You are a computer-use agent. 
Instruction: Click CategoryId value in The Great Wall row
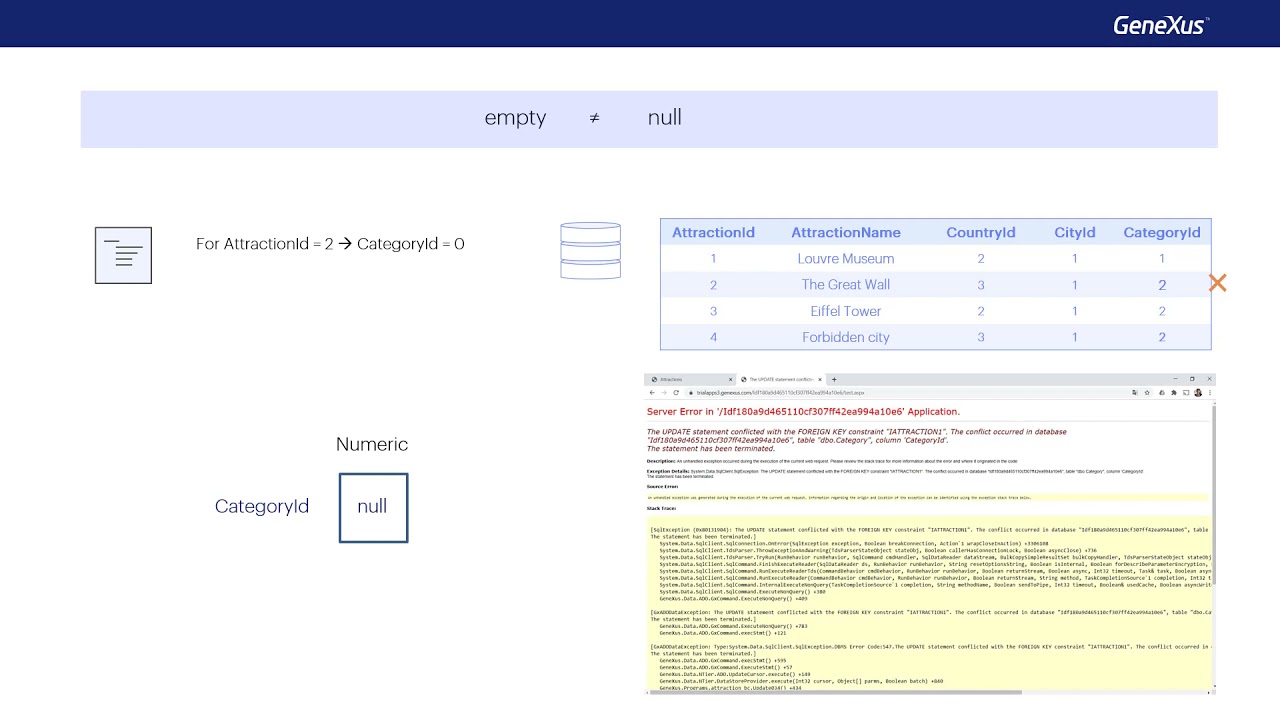coord(1162,285)
